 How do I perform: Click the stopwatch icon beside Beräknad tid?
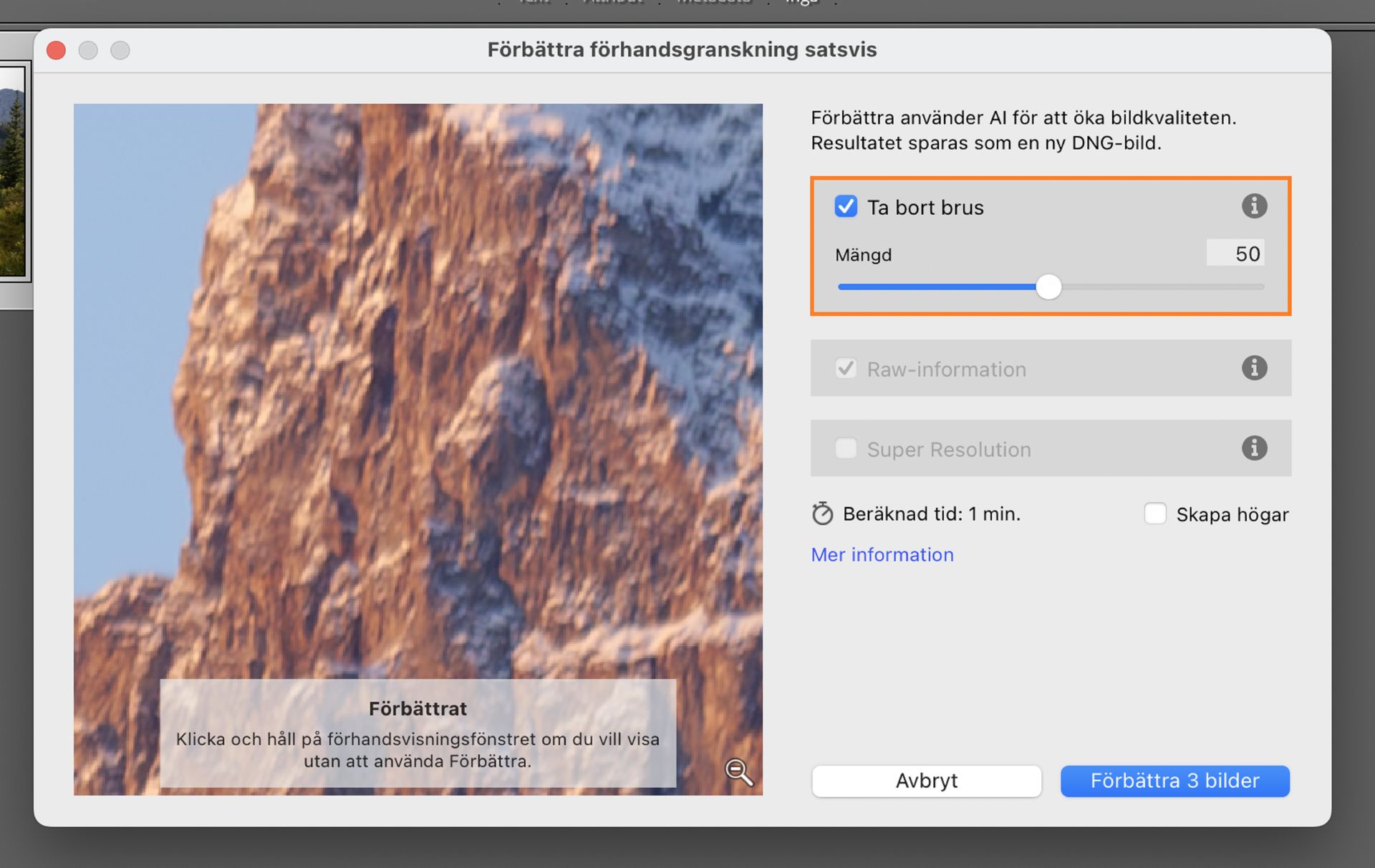[822, 513]
